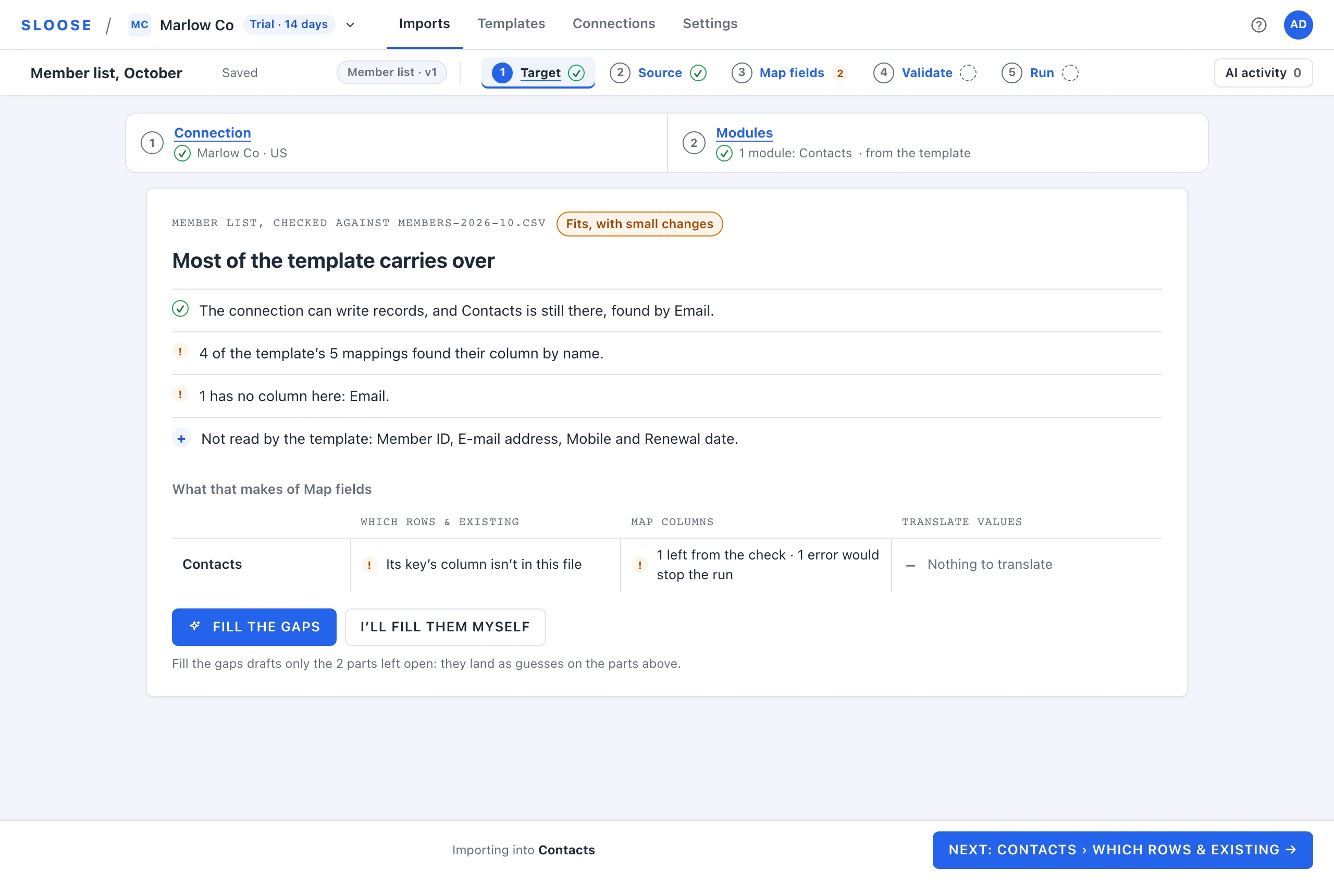Click the green check beside 1 module: Contacts
The width and height of the screenshot is (1334, 896).
tap(724, 153)
